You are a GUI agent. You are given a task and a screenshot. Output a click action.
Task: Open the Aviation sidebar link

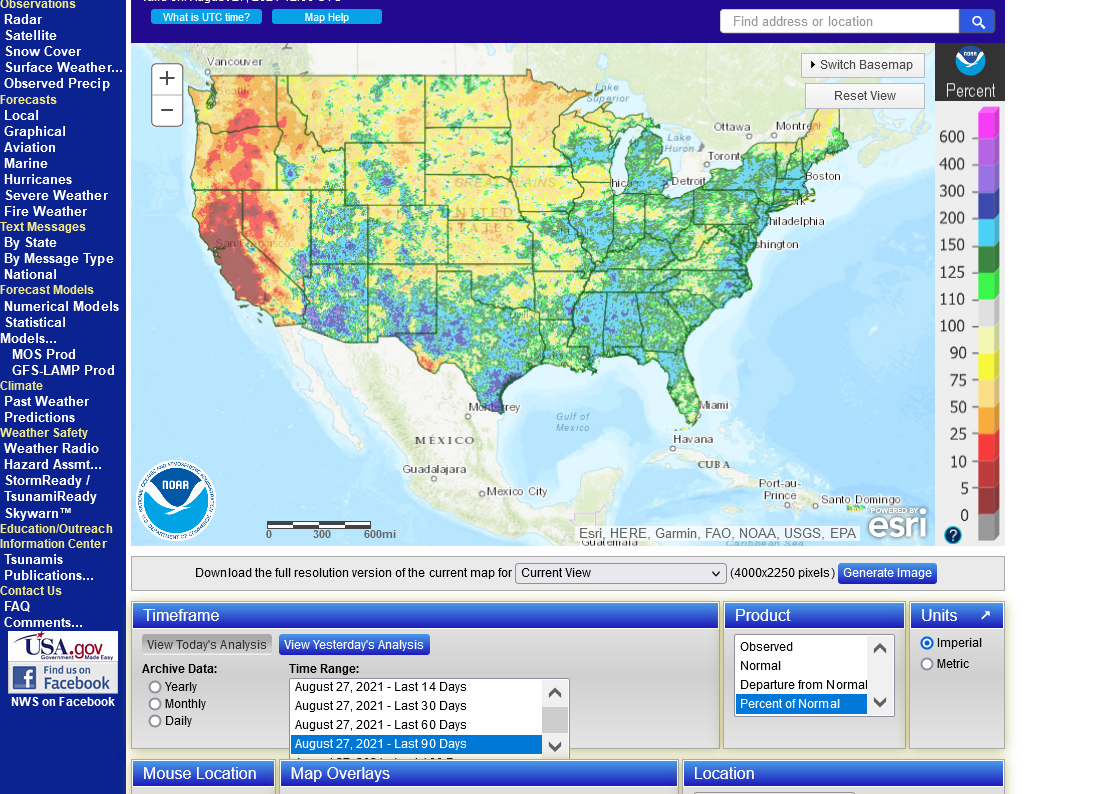pyautogui.click(x=29, y=148)
